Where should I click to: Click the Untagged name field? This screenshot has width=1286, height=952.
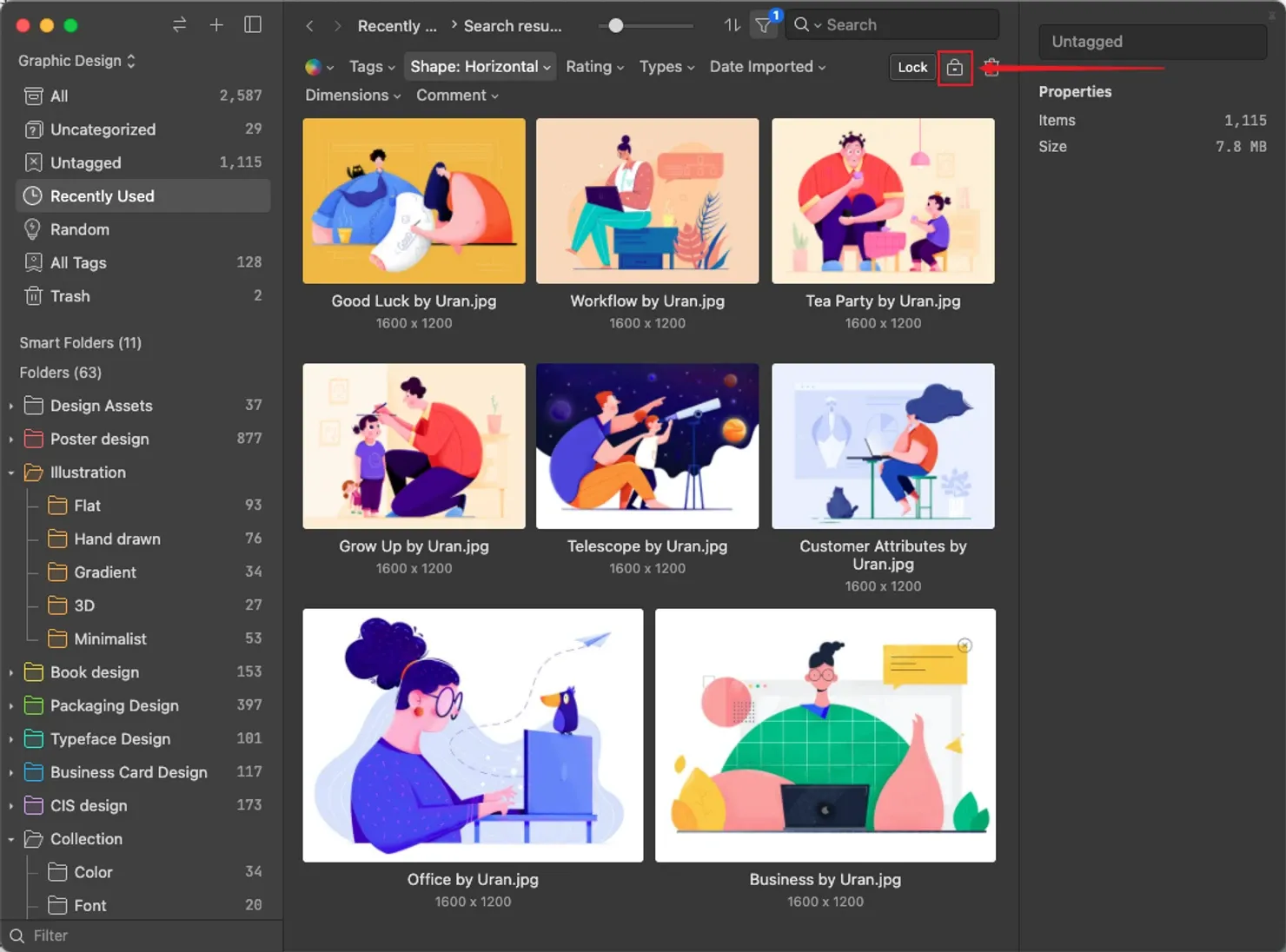click(1152, 42)
